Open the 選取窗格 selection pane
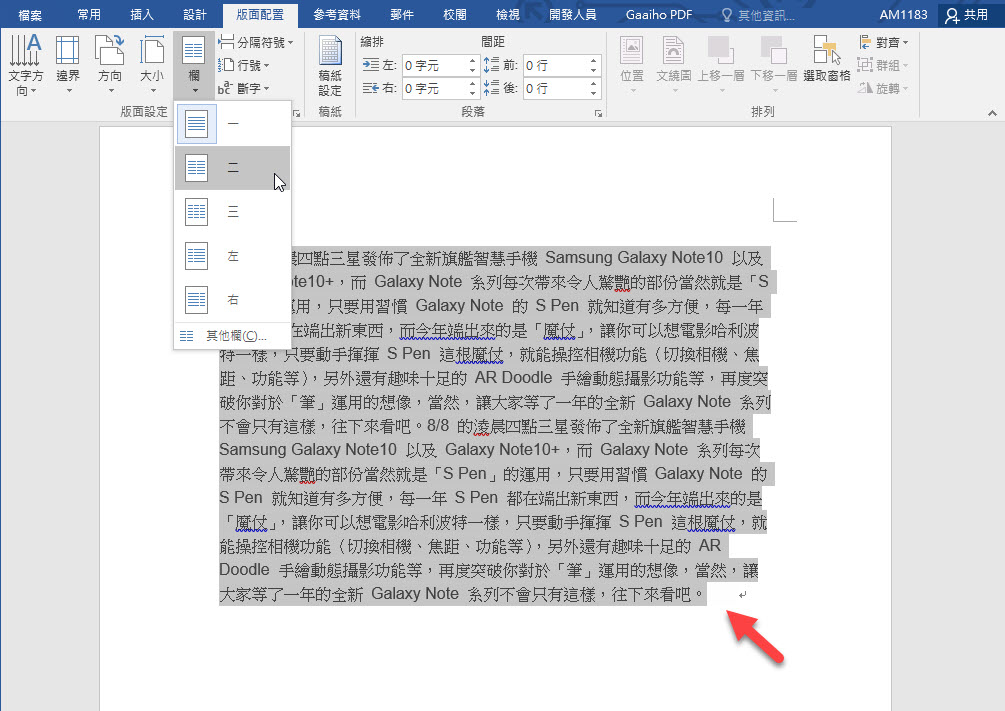Viewport: 1005px width, 711px height. 827,59
